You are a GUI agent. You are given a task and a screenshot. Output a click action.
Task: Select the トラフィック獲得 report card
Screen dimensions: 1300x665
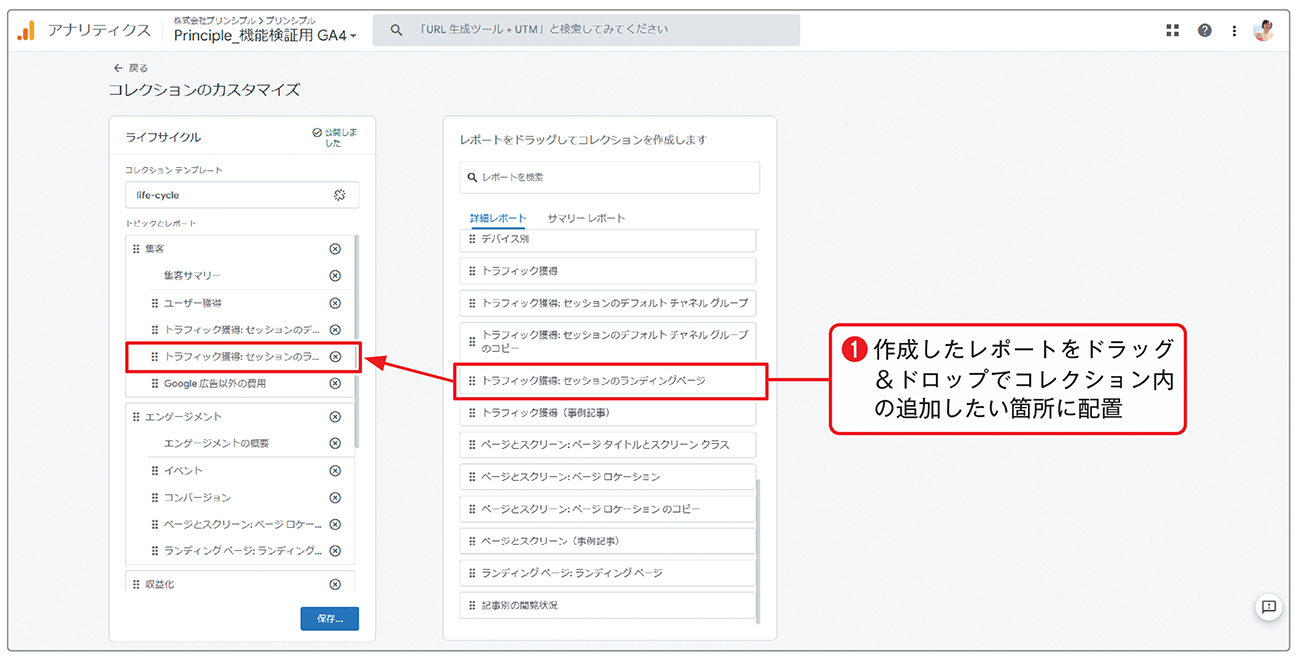[608, 271]
